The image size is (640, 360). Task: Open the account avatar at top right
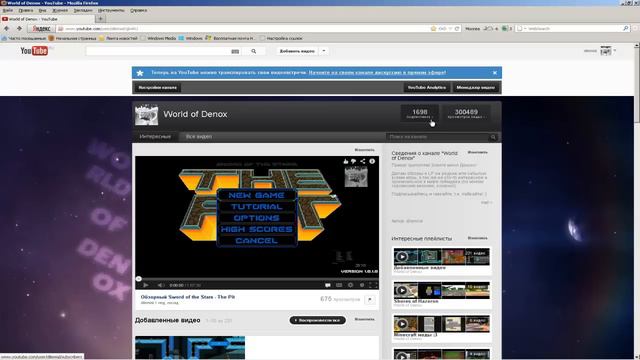[606, 51]
